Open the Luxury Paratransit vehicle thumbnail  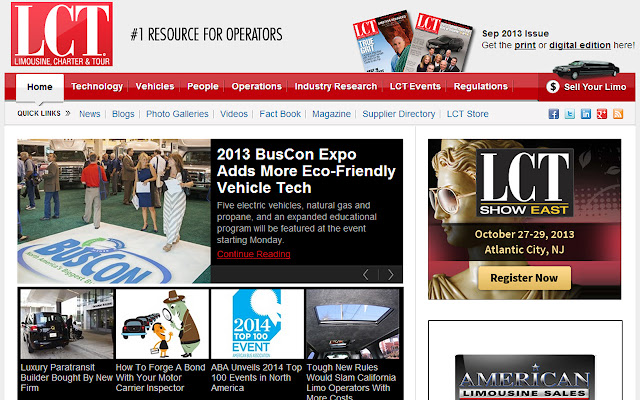[x=67, y=324]
